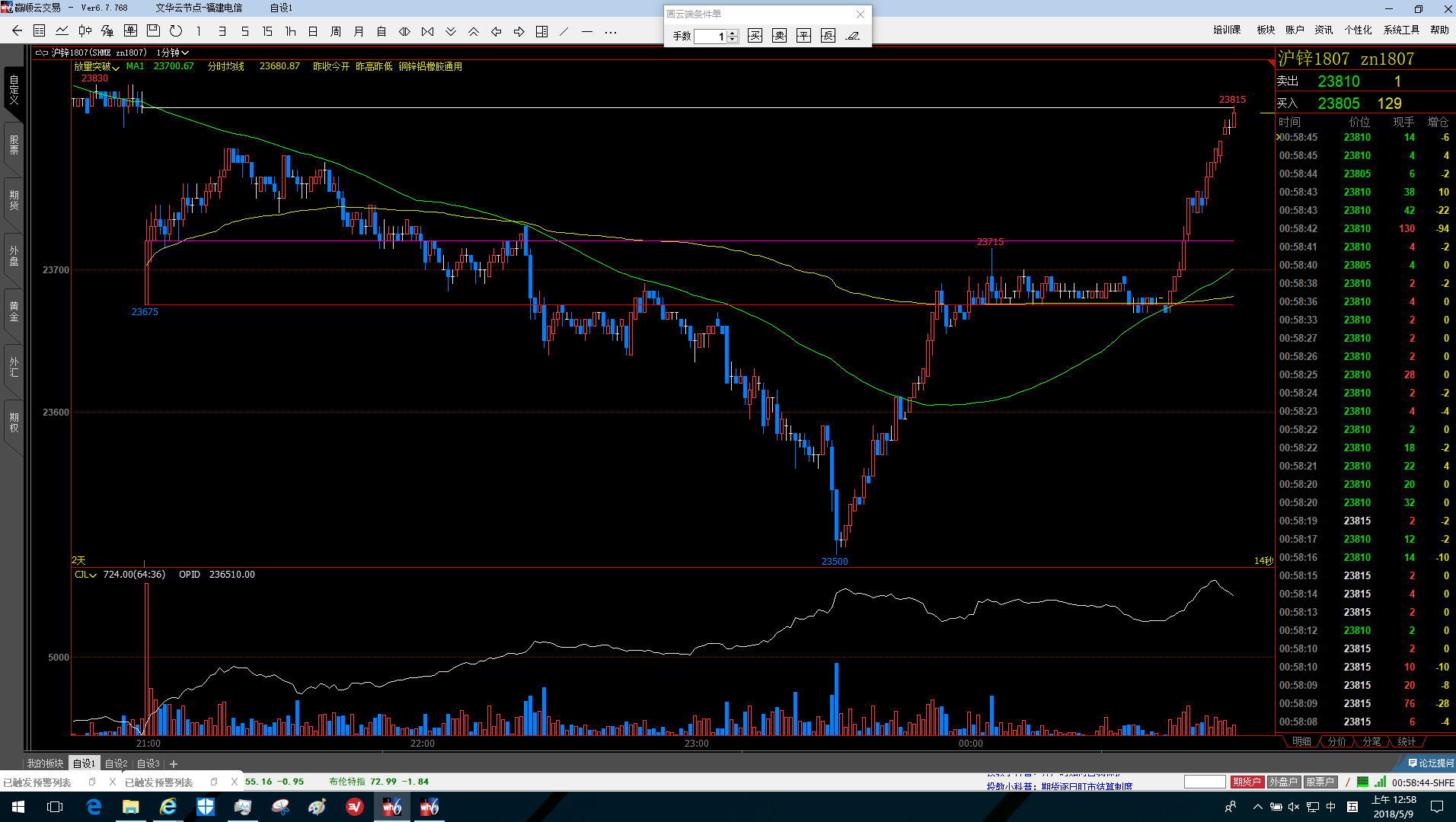Toggle the 外盘户 overseas account button
The image size is (1456, 822).
[1283, 782]
